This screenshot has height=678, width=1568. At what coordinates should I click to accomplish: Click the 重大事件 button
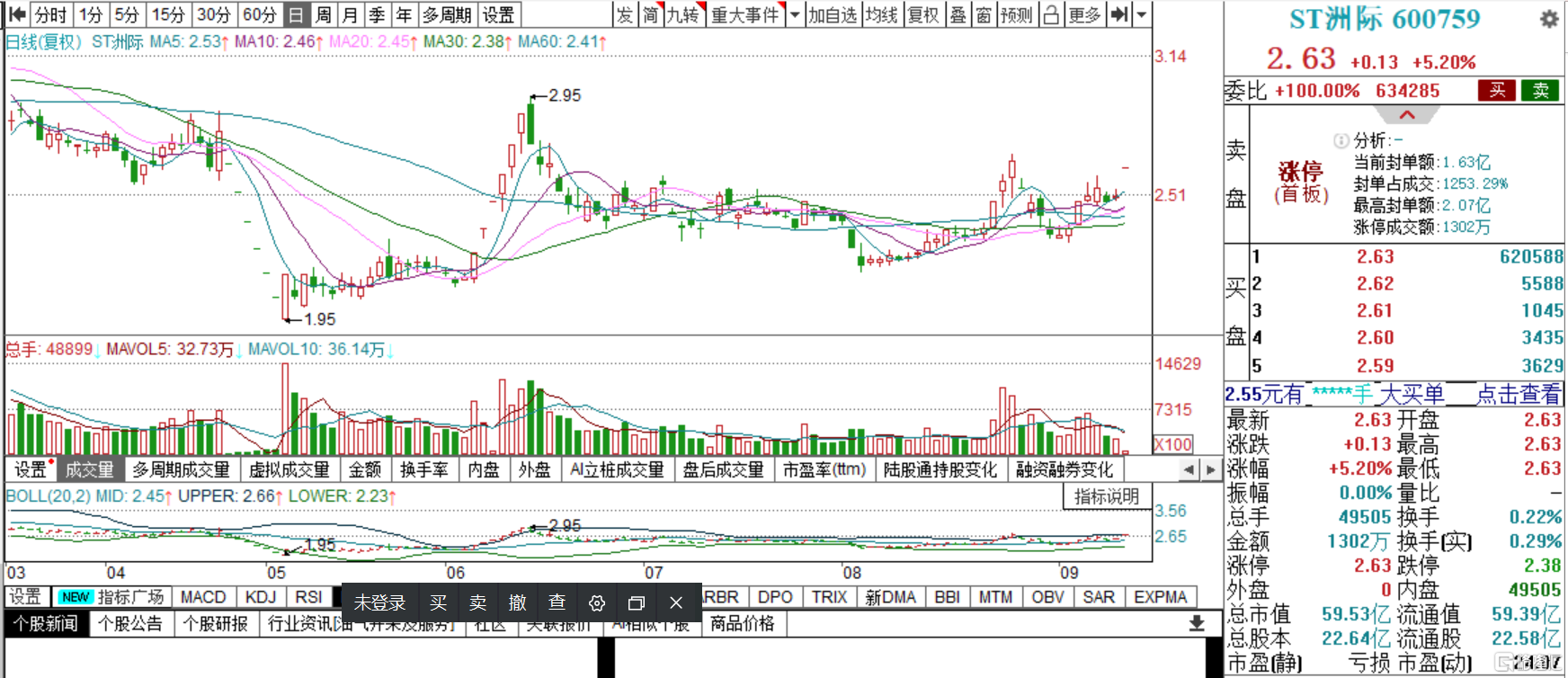[745, 14]
